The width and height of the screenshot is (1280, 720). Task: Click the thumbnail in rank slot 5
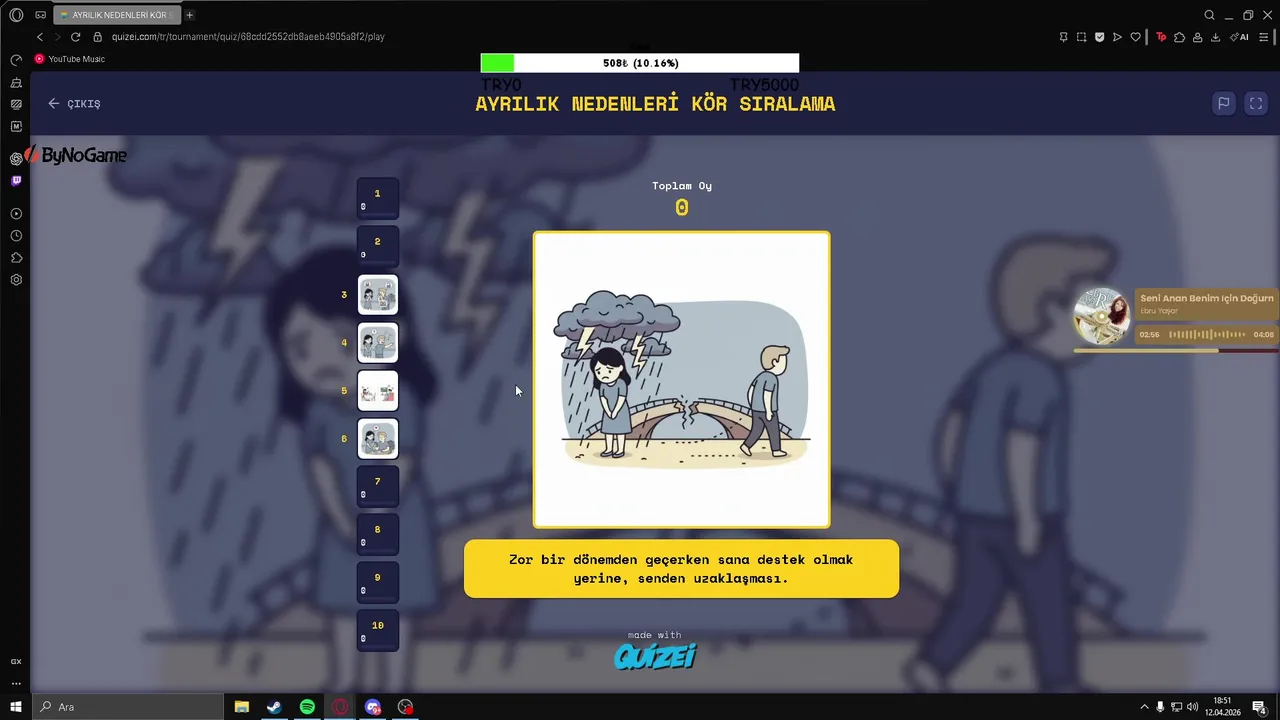[x=378, y=391]
